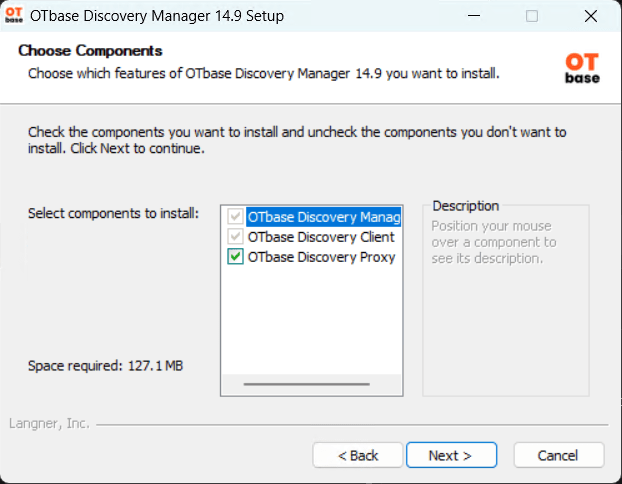Go back with the Back button
This screenshot has height=484, width=622.
(x=357, y=455)
